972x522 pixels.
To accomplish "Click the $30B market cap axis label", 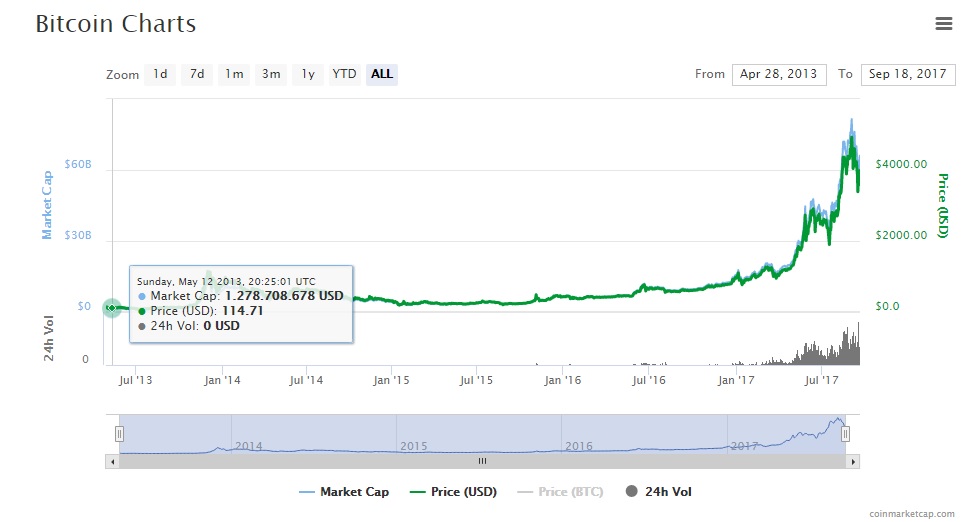I will click(x=77, y=235).
